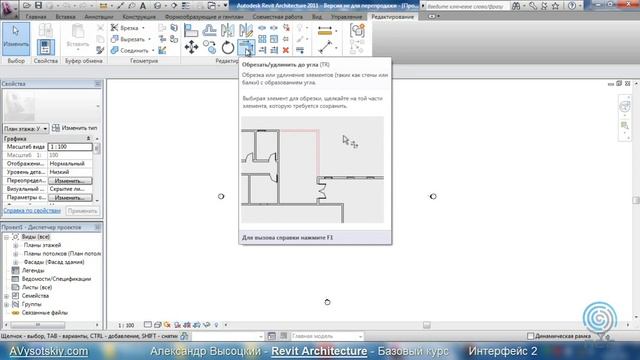Expand the Фасады (Фасад здания) node
640x360 pixels.
(x=16, y=262)
